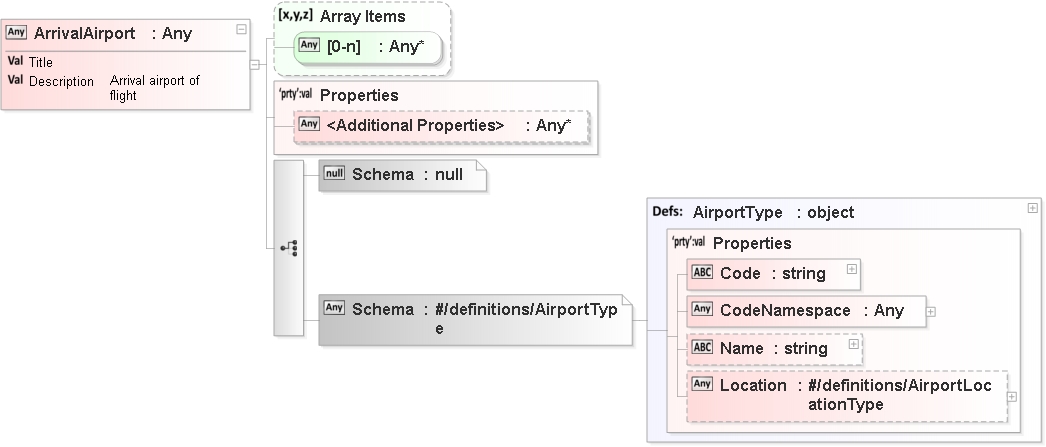Click the Any icon beside Location
1046x447 pixels.
point(703,385)
